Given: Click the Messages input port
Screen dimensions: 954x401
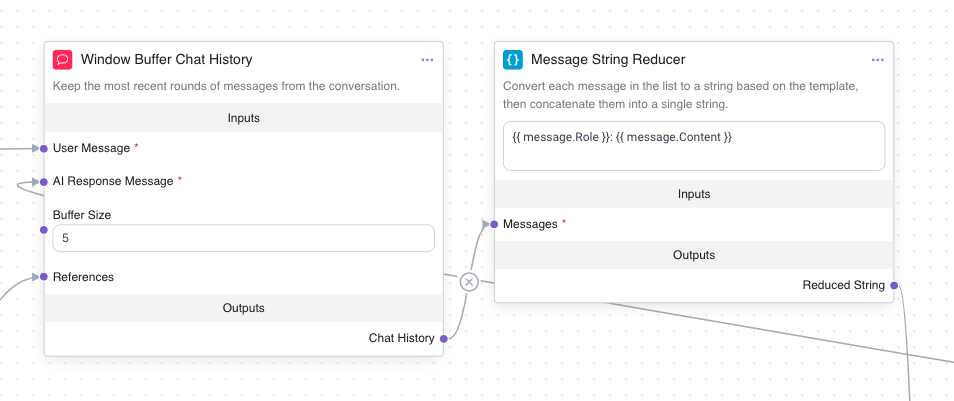Looking at the screenshot, I should [494, 224].
